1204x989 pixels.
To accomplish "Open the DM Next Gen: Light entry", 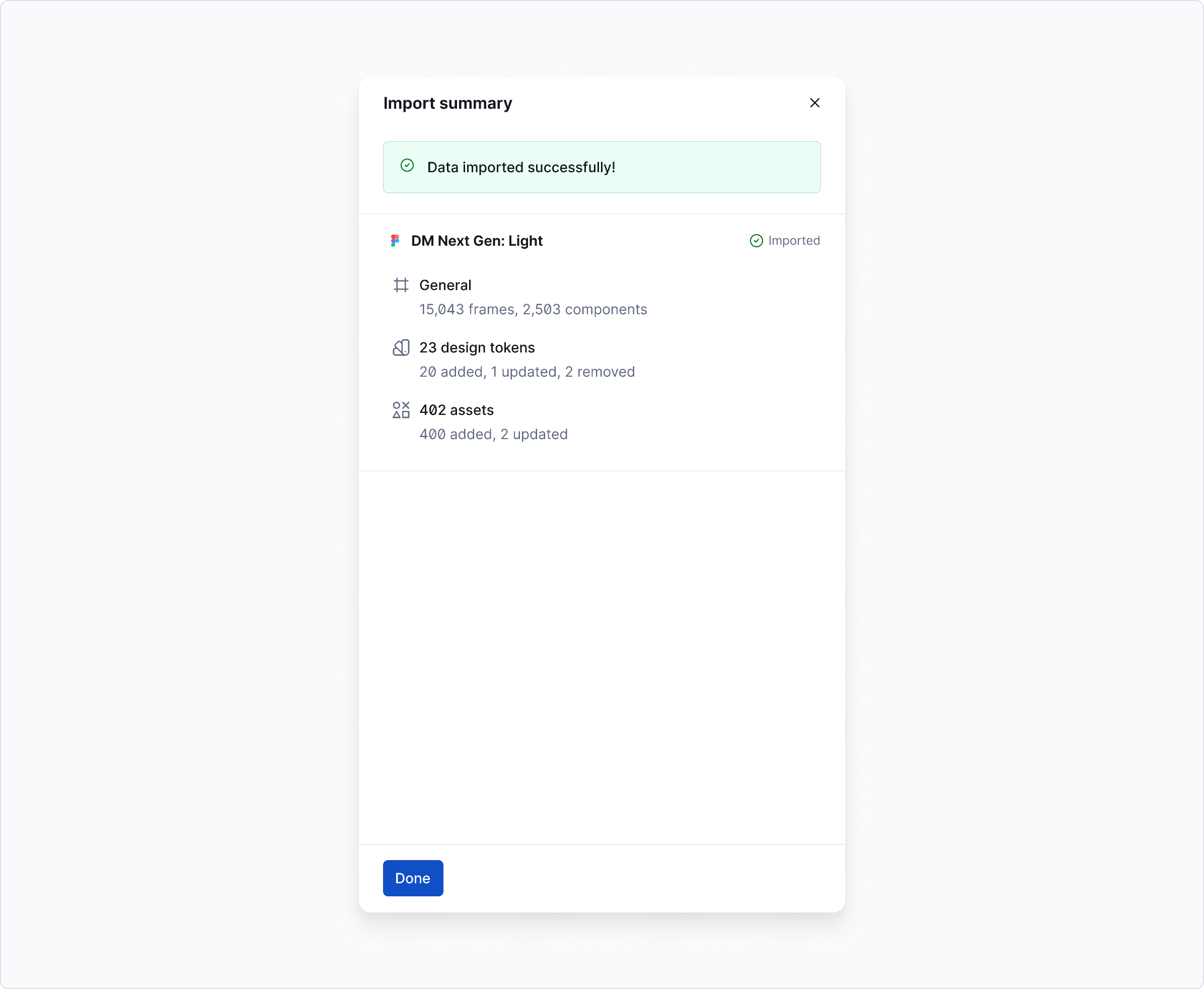I will (477, 240).
